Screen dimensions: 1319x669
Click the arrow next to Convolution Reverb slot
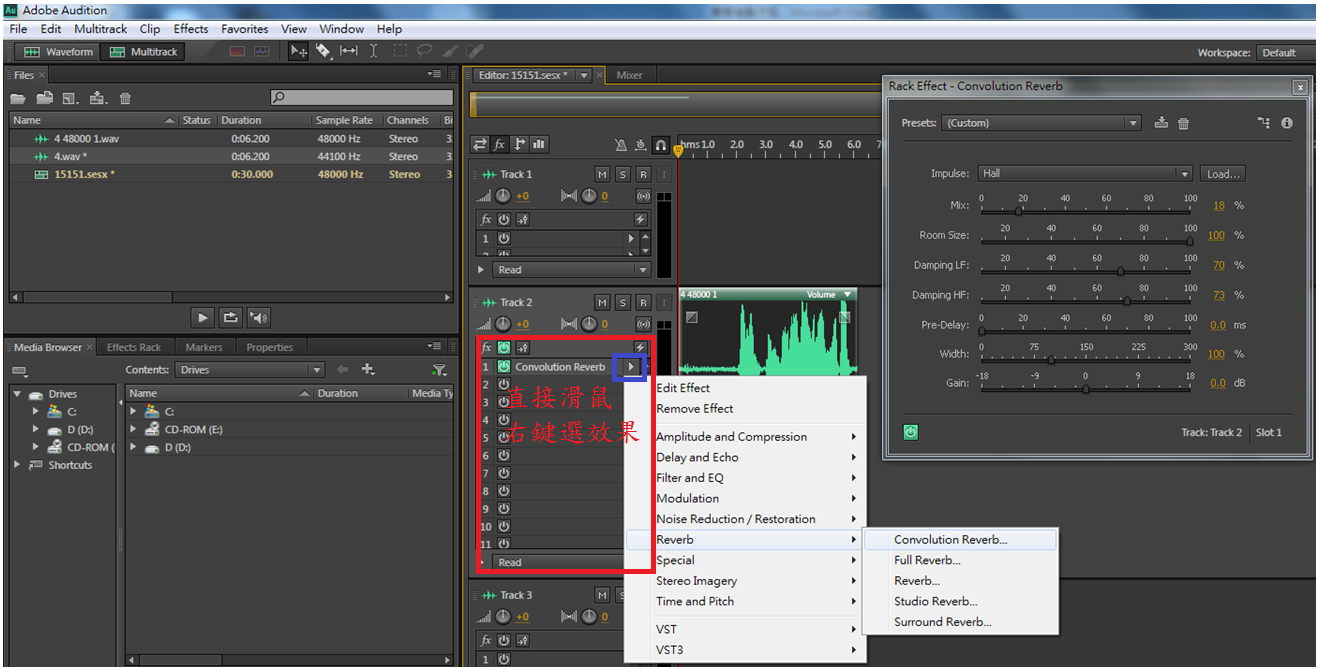coord(630,367)
